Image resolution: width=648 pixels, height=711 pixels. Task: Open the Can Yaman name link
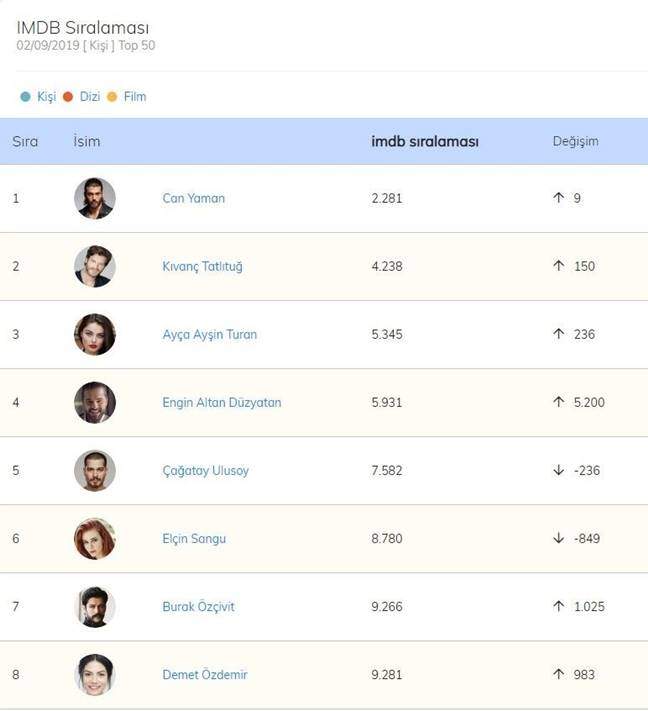click(194, 198)
